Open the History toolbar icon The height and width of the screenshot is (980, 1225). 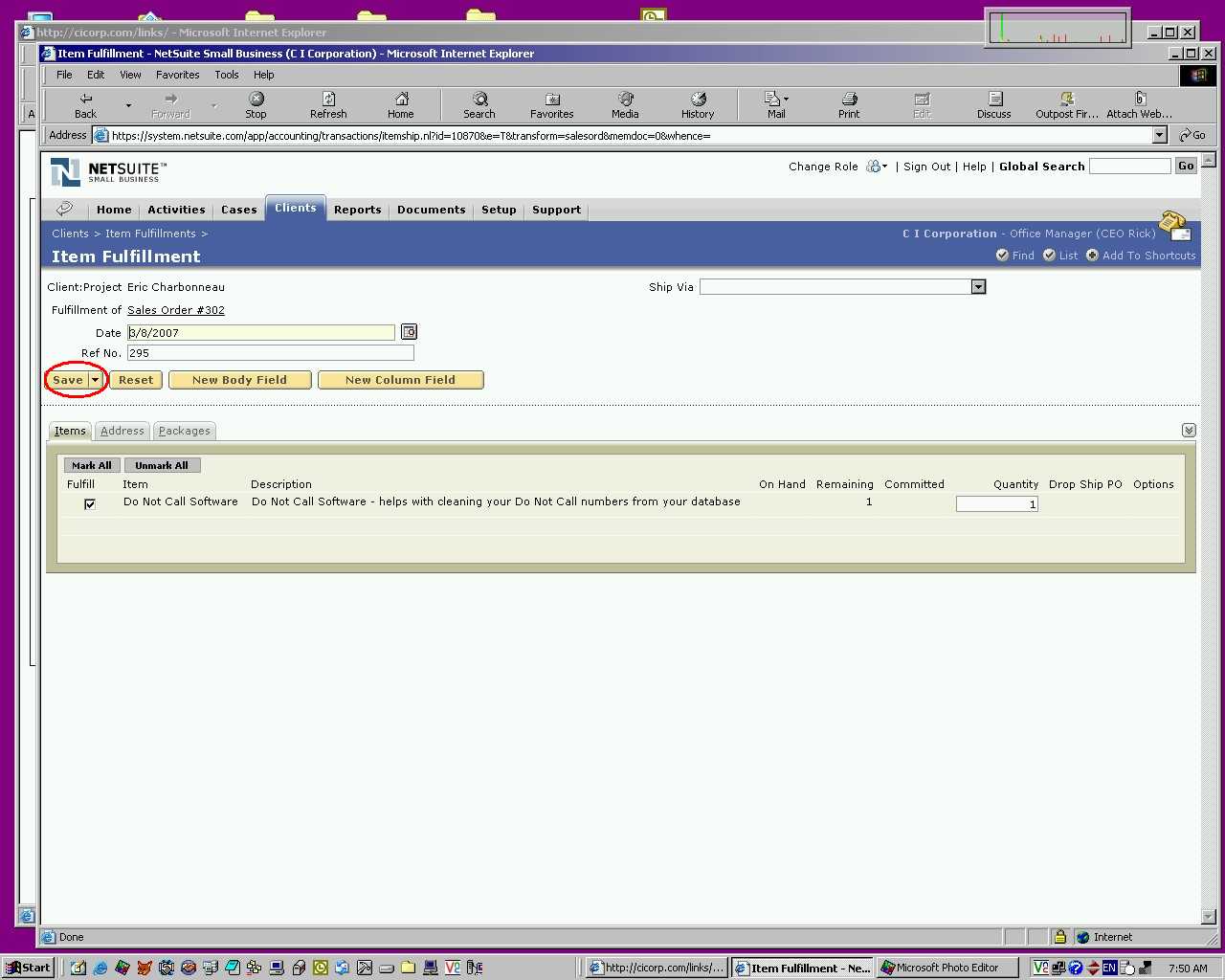(x=698, y=104)
